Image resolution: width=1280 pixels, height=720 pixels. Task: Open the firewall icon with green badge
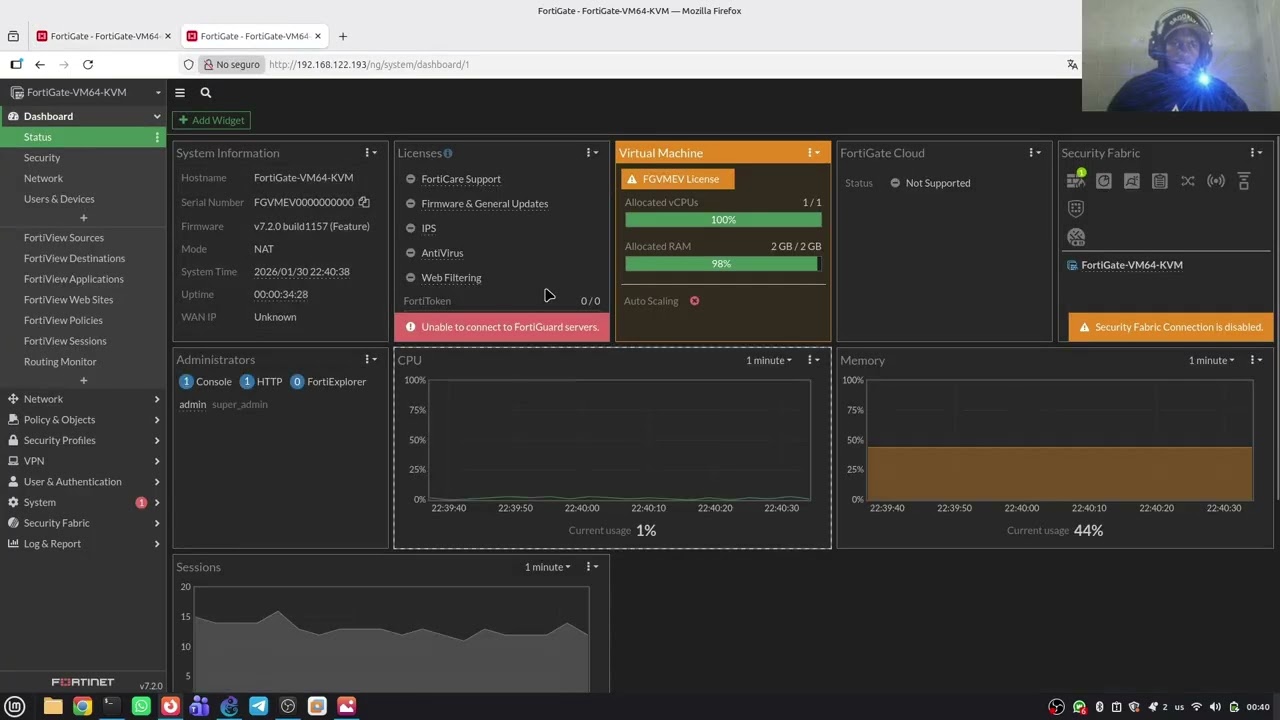(1076, 180)
